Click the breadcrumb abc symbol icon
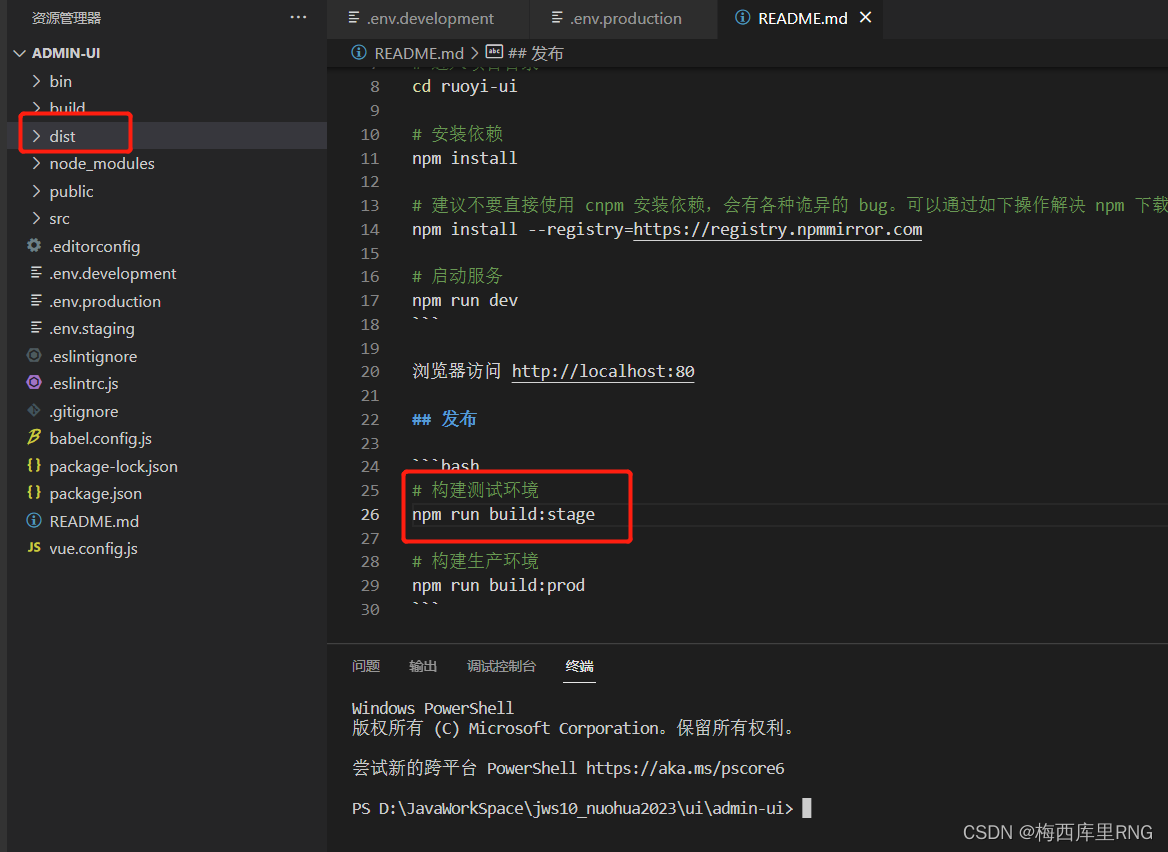 click(x=494, y=52)
